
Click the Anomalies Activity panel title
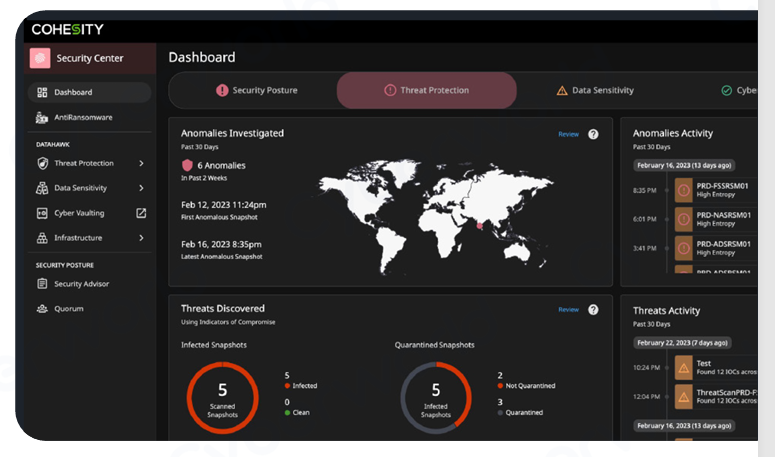point(673,133)
